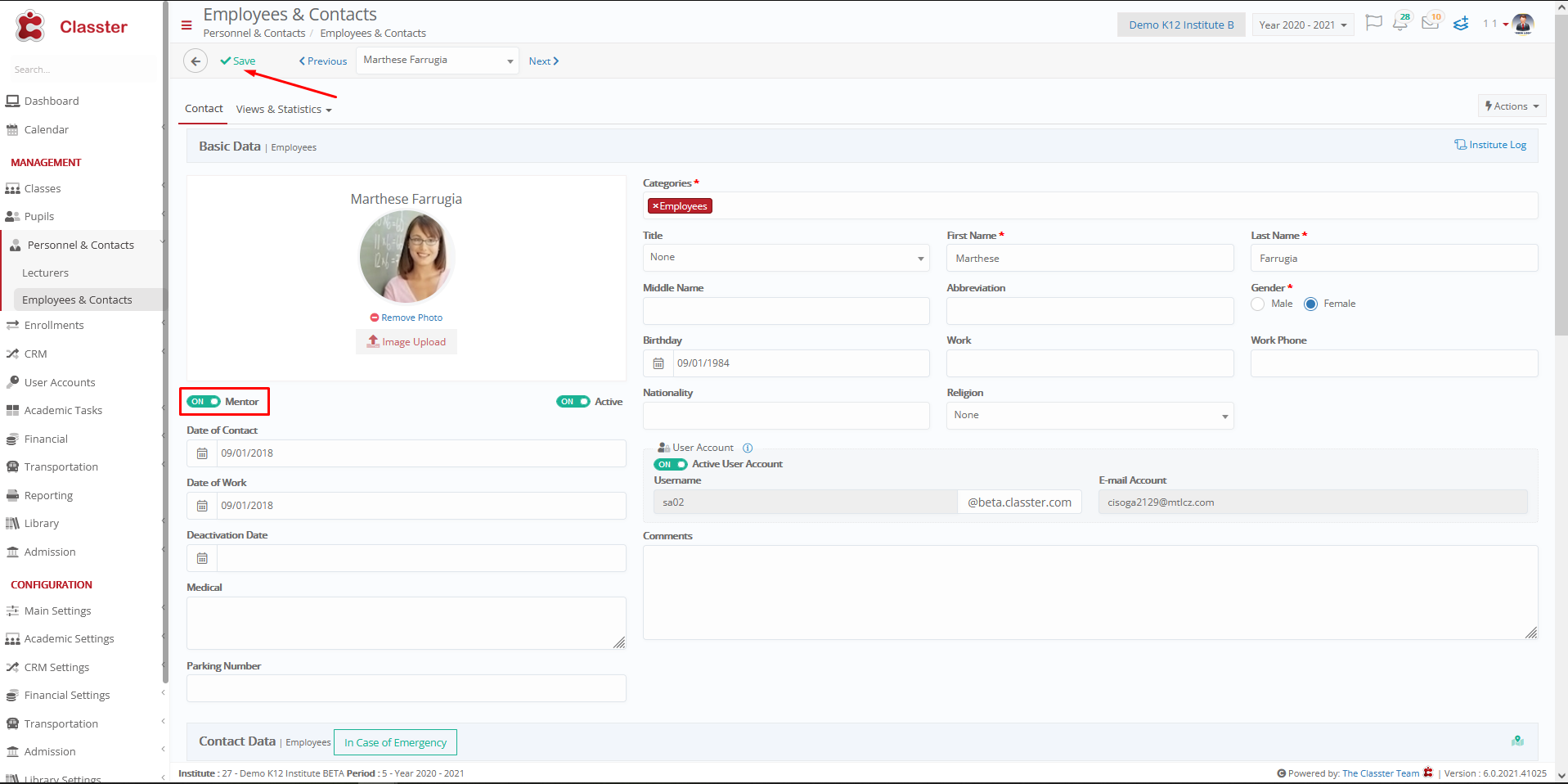This screenshot has width=1568, height=784.
Task: Open the Year 2020 - 2021 dropdown
Action: tap(1303, 25)
